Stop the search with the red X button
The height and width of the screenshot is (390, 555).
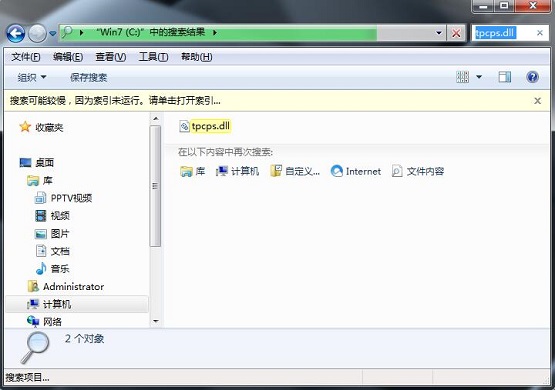click(456, 33)
